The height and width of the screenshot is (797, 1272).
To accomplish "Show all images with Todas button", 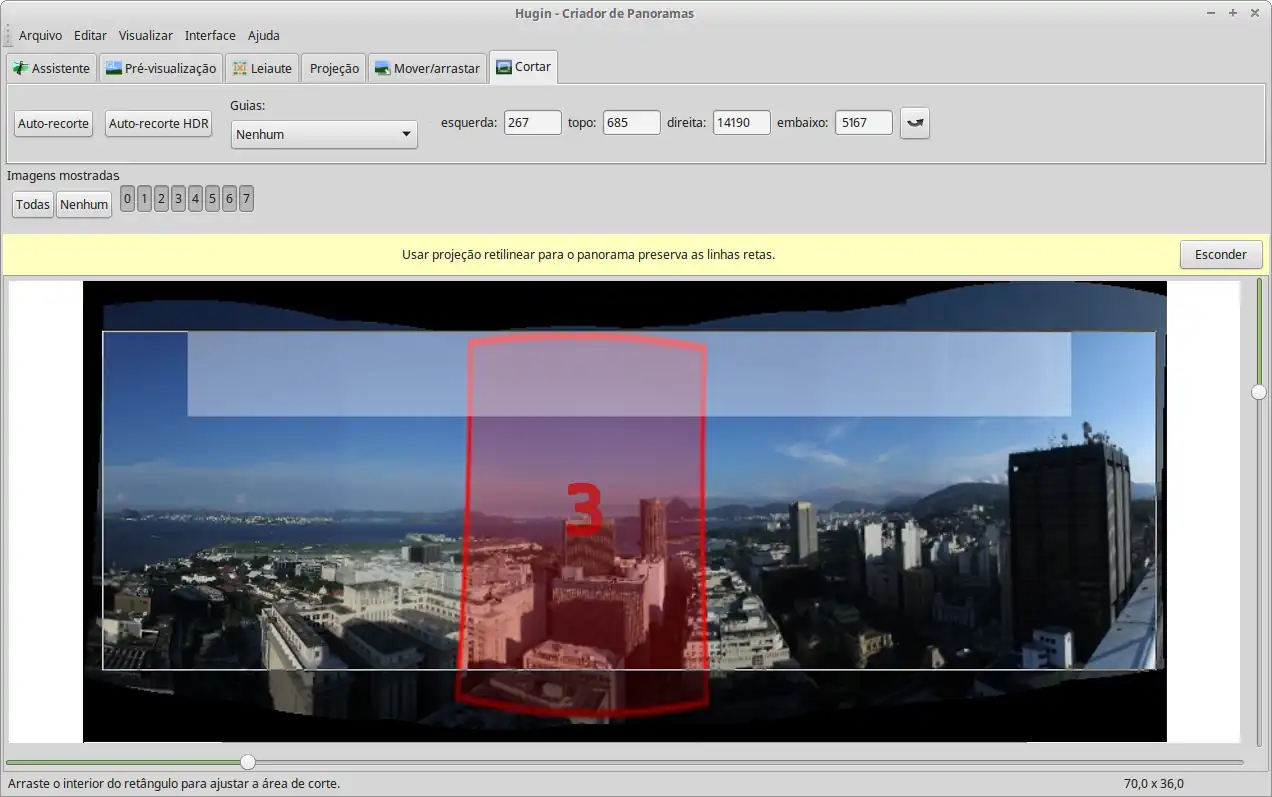I will coord(33,204).
